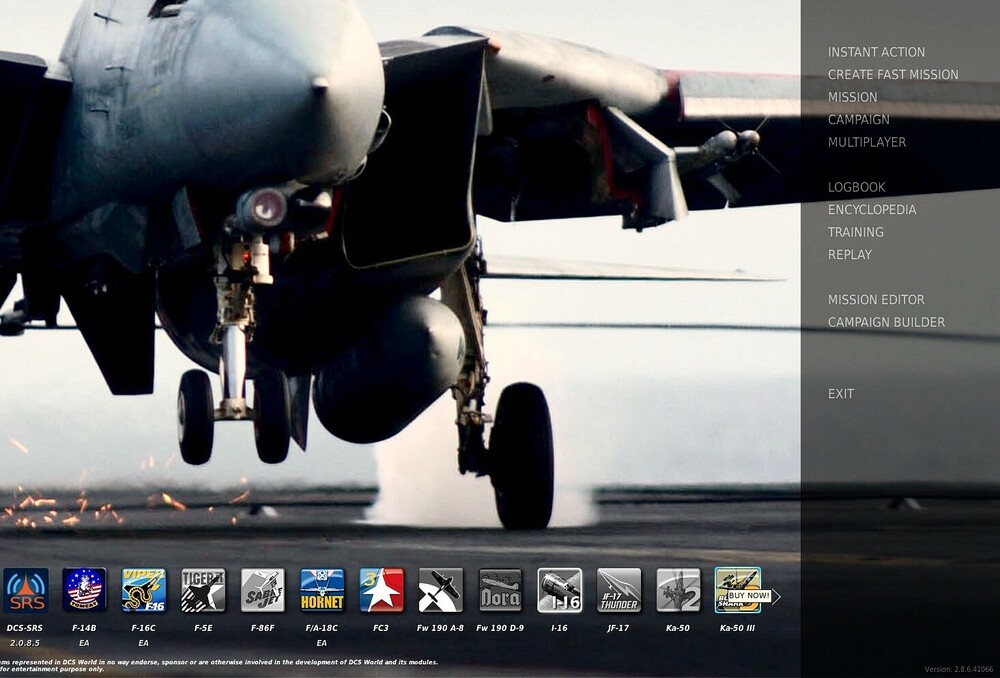Select the Fw 190 A-8 module icon
Viewport: 1000px width, 678px height.
441,591
